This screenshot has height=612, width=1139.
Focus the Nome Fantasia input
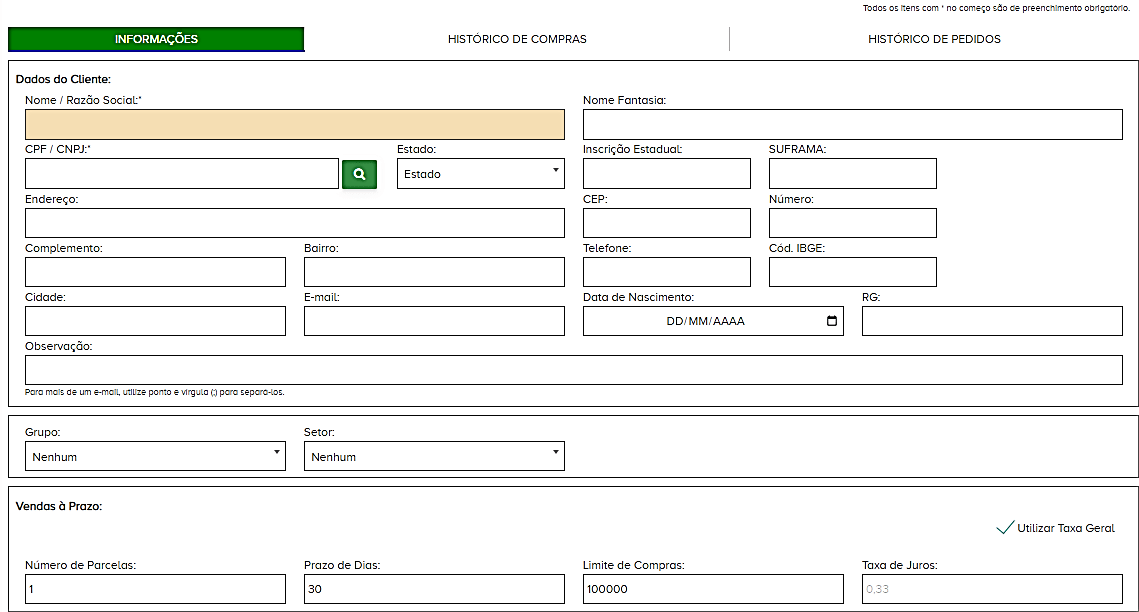pyautogui.click(x=852, y=125)
